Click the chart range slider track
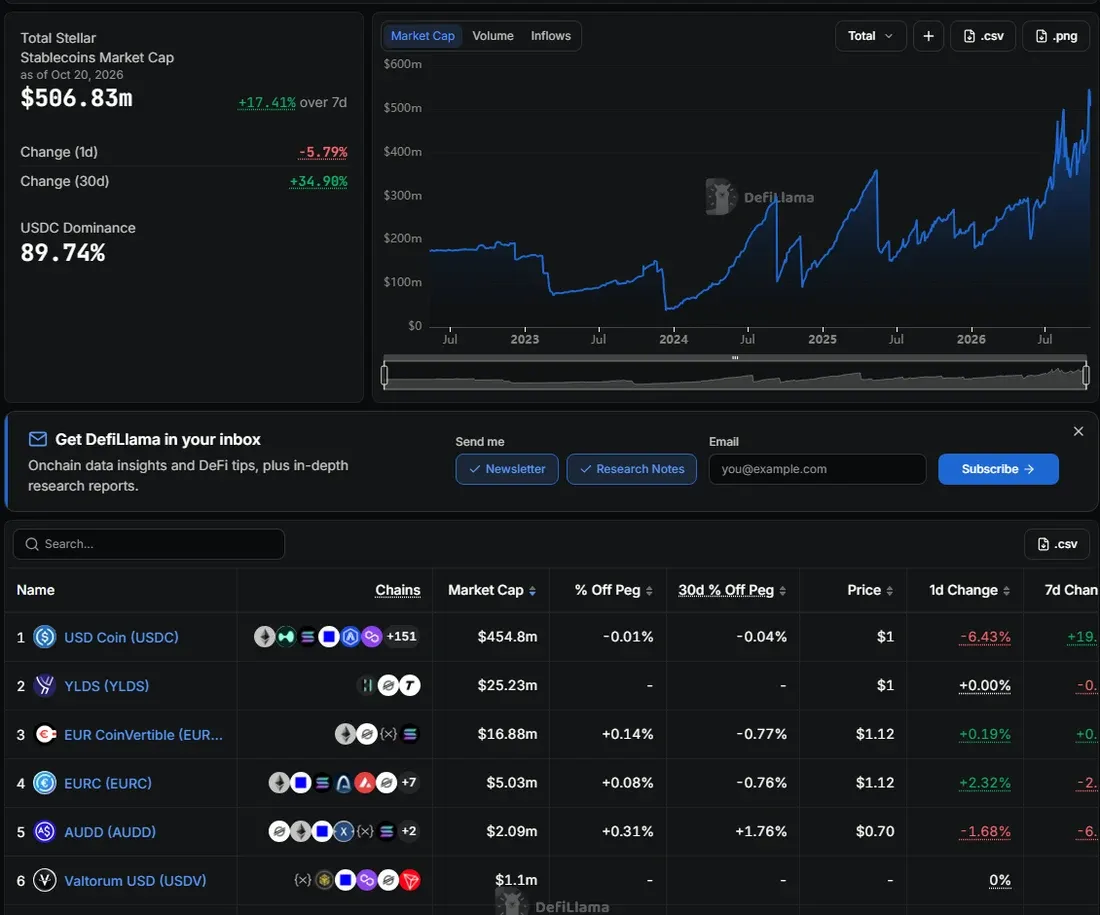 735,375
